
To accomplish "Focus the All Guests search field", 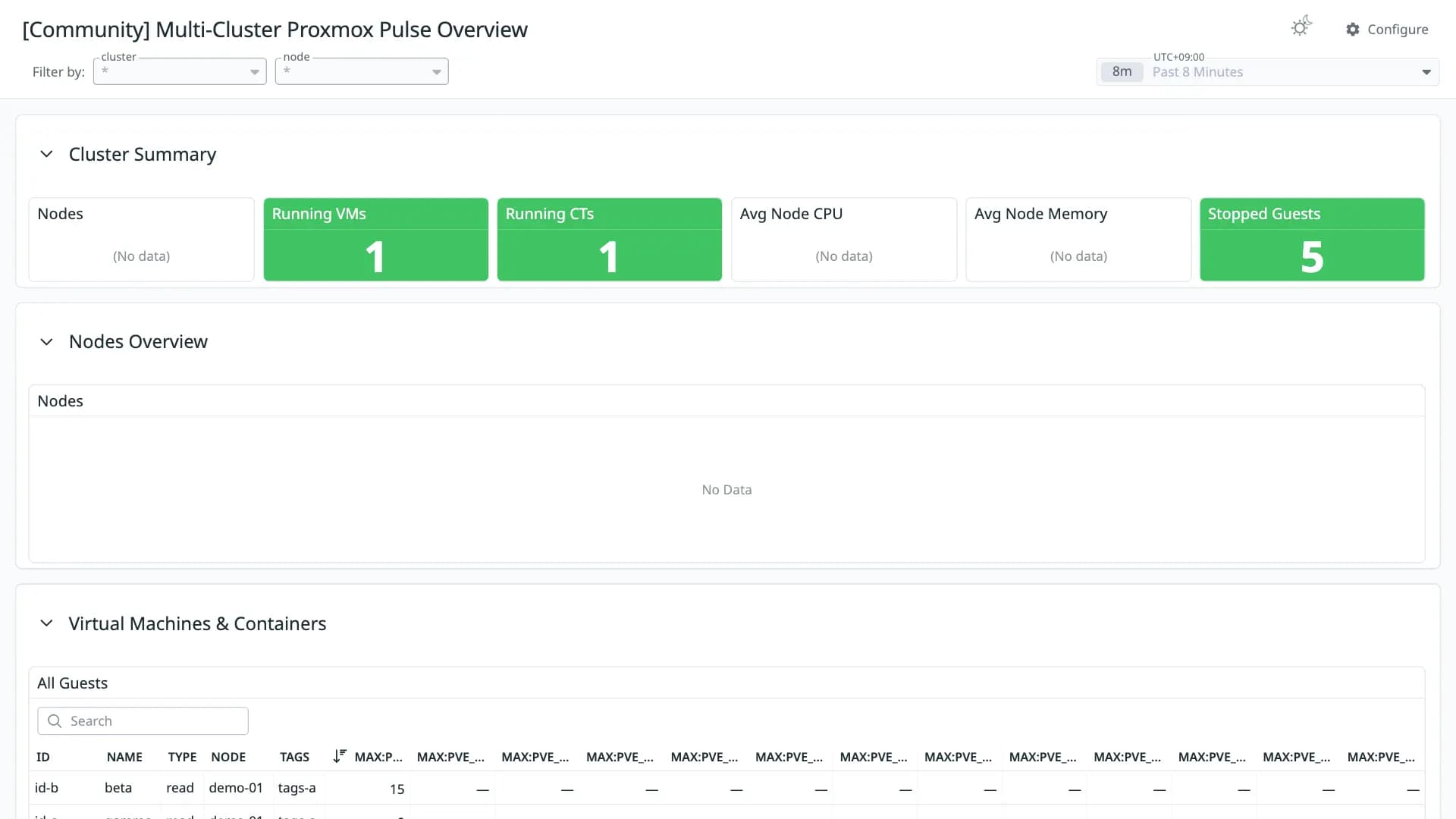I will pyautogui.click(x=143, y=721).
